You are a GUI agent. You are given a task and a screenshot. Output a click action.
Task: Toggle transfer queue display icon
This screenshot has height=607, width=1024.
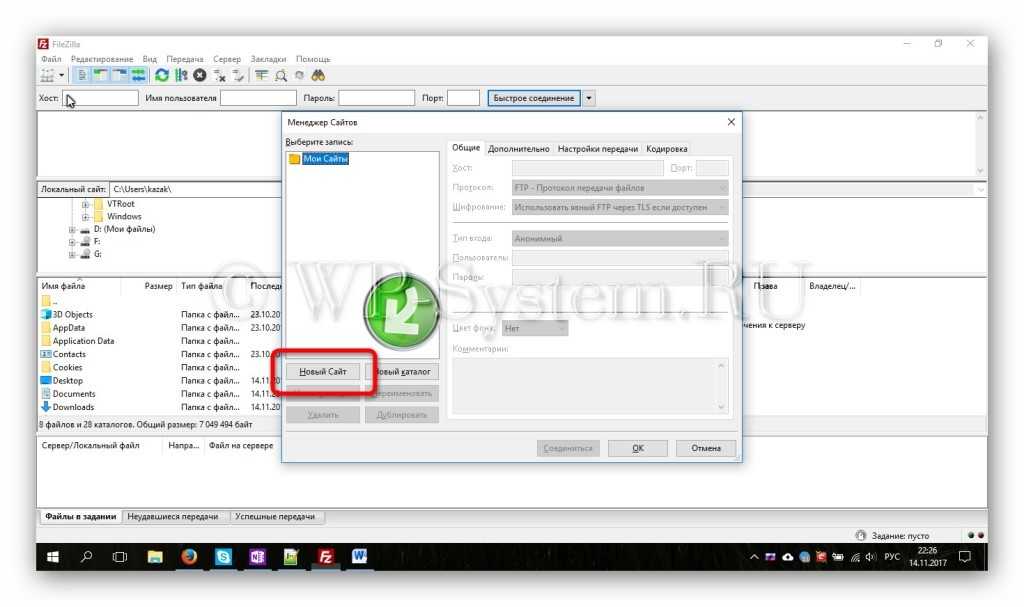point(139,75)
